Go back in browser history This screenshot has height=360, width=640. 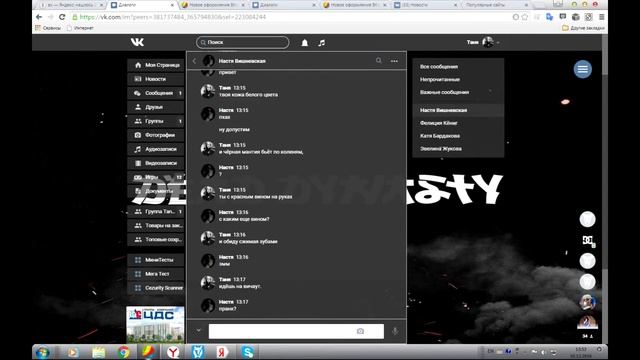coord(39,17)
